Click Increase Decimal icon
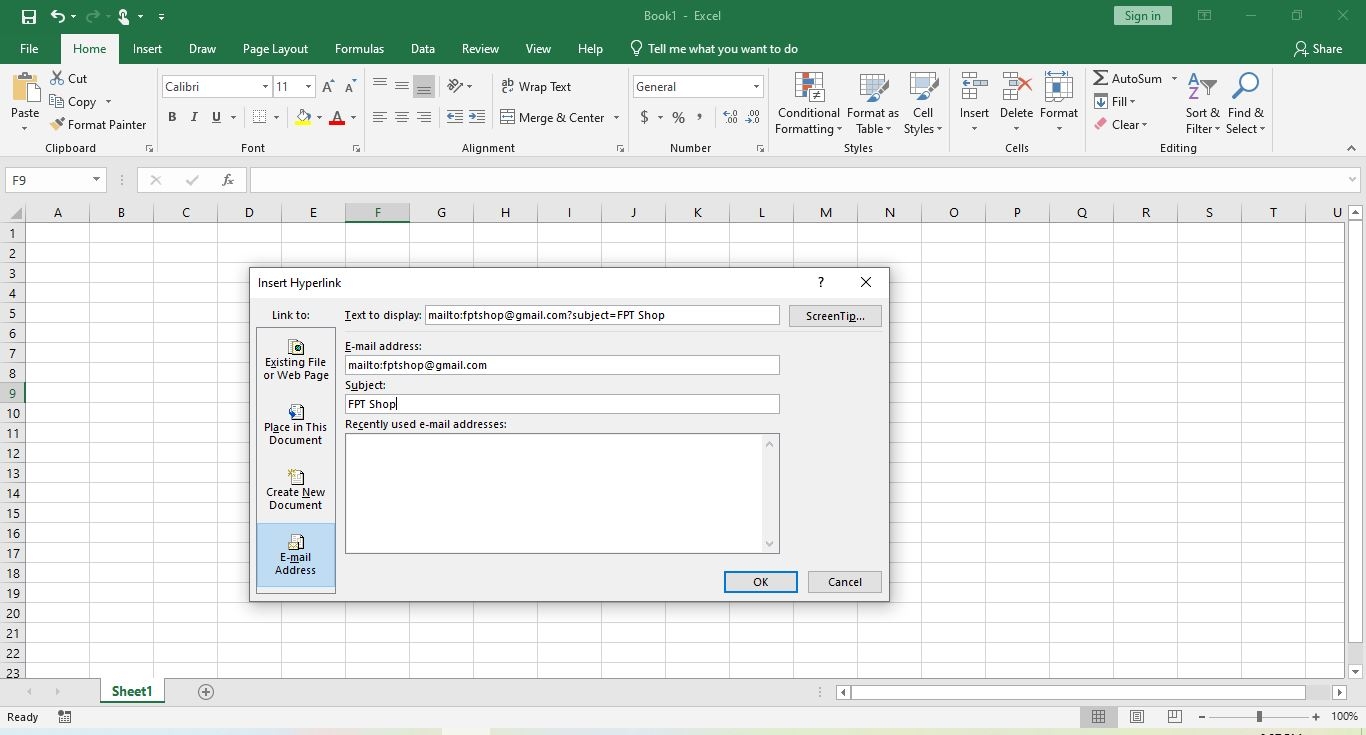This screenshot has width=1366, height=735. [730, 117]
